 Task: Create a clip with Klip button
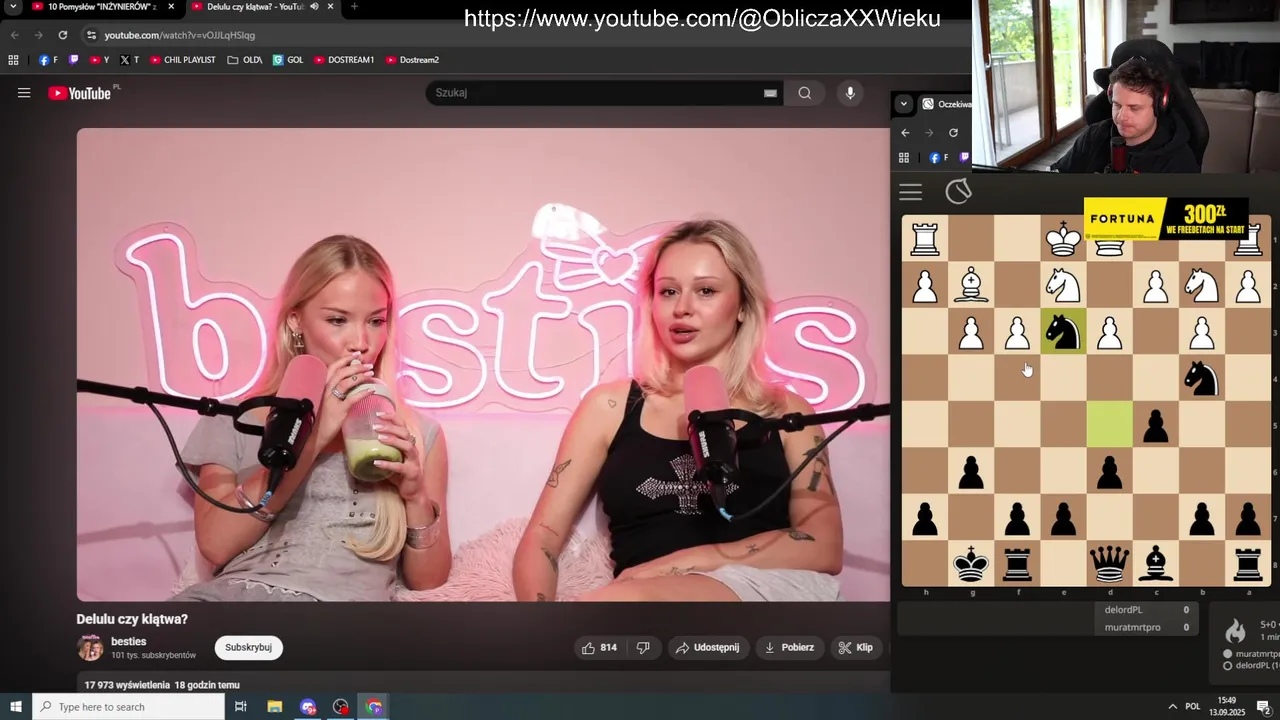click(856, 648)
